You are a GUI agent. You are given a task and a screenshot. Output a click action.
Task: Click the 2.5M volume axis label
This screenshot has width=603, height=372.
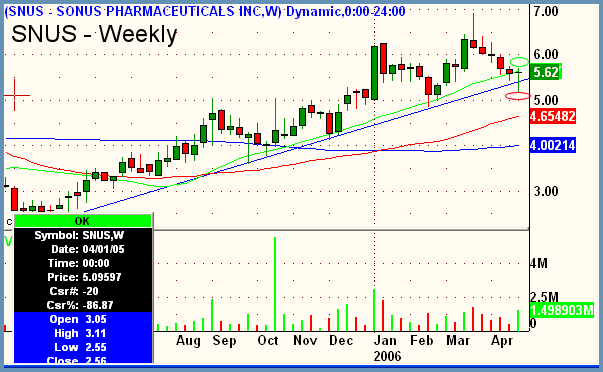(x=544, y=297)
